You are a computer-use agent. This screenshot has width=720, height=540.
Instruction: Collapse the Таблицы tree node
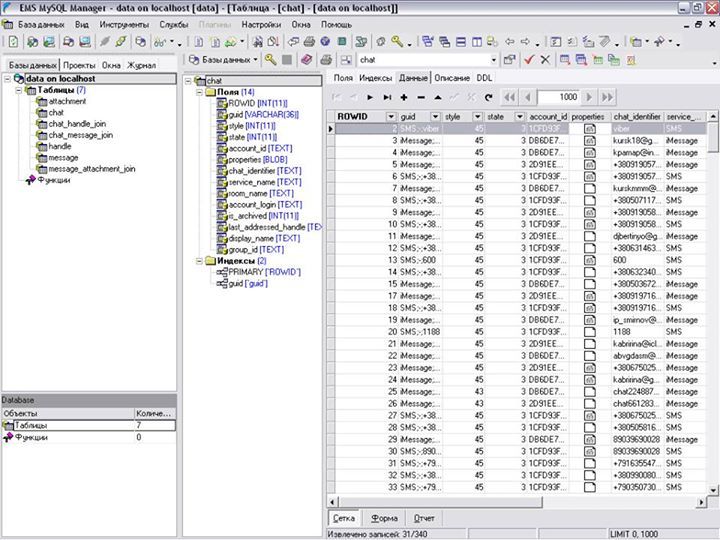click(x=20, y=90)
